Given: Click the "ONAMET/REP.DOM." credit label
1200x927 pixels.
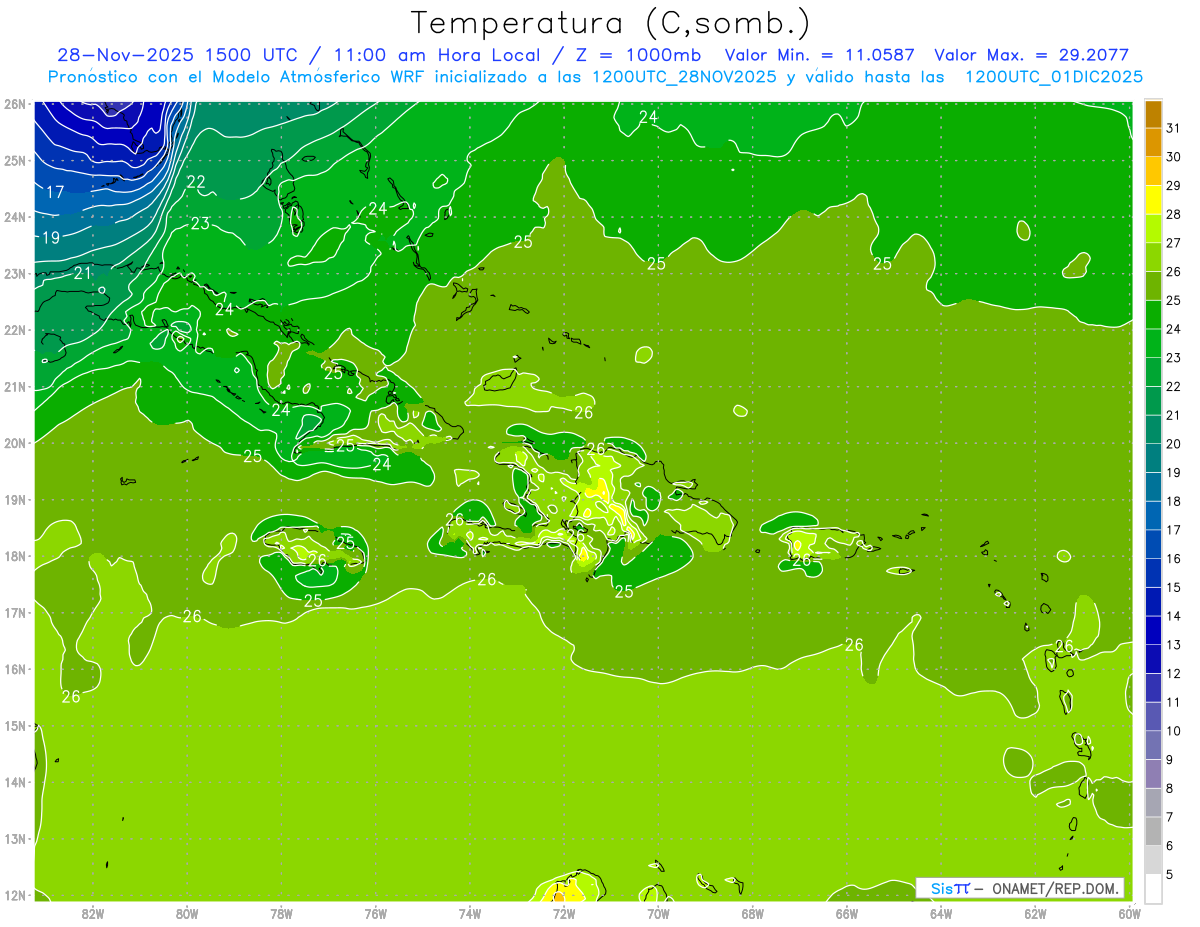Looking at the screenshot, I should (x=1056, y=888).
